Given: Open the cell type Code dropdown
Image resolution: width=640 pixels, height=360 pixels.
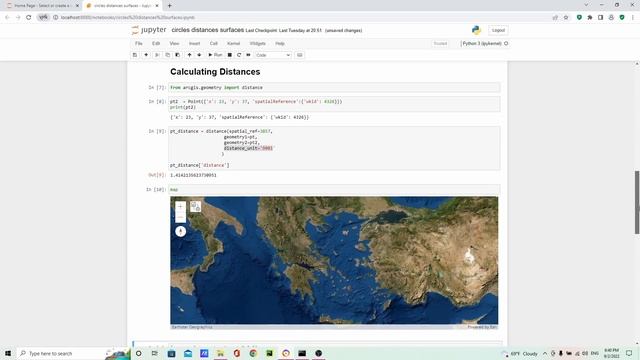Looking at the screenshot, I should (273, 55).
